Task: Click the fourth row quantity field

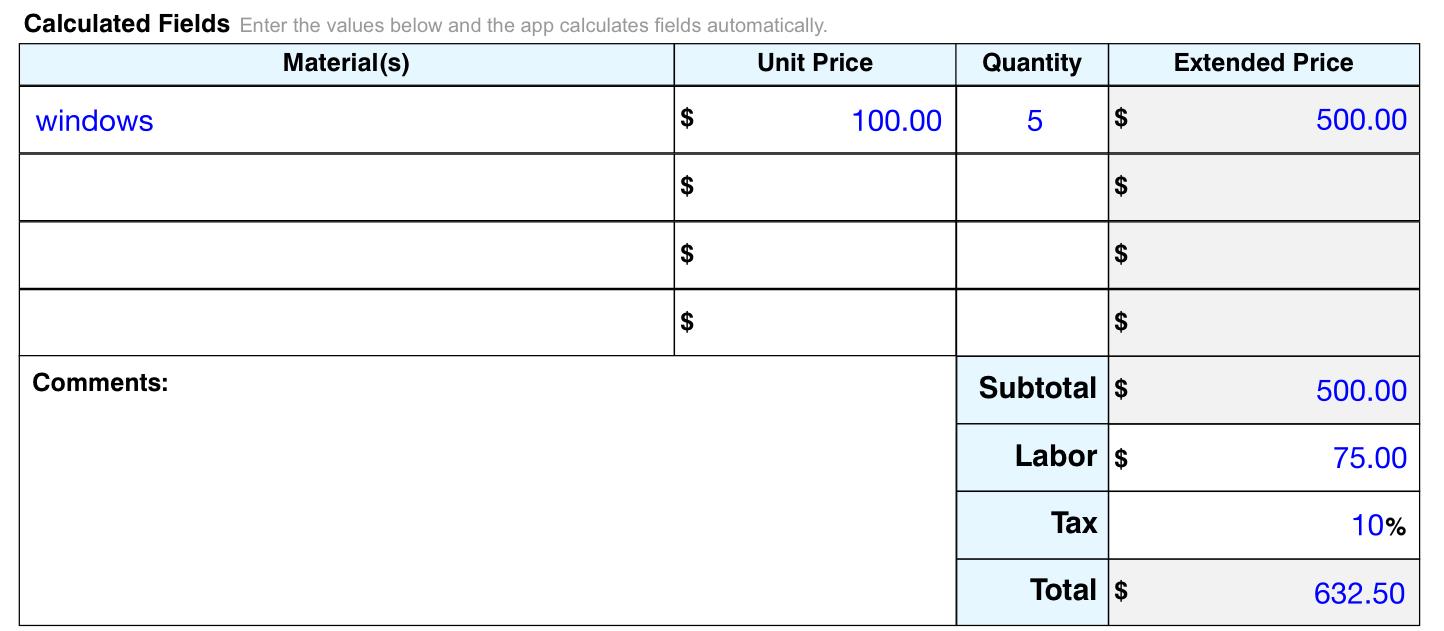Action: coord(1032,322)
